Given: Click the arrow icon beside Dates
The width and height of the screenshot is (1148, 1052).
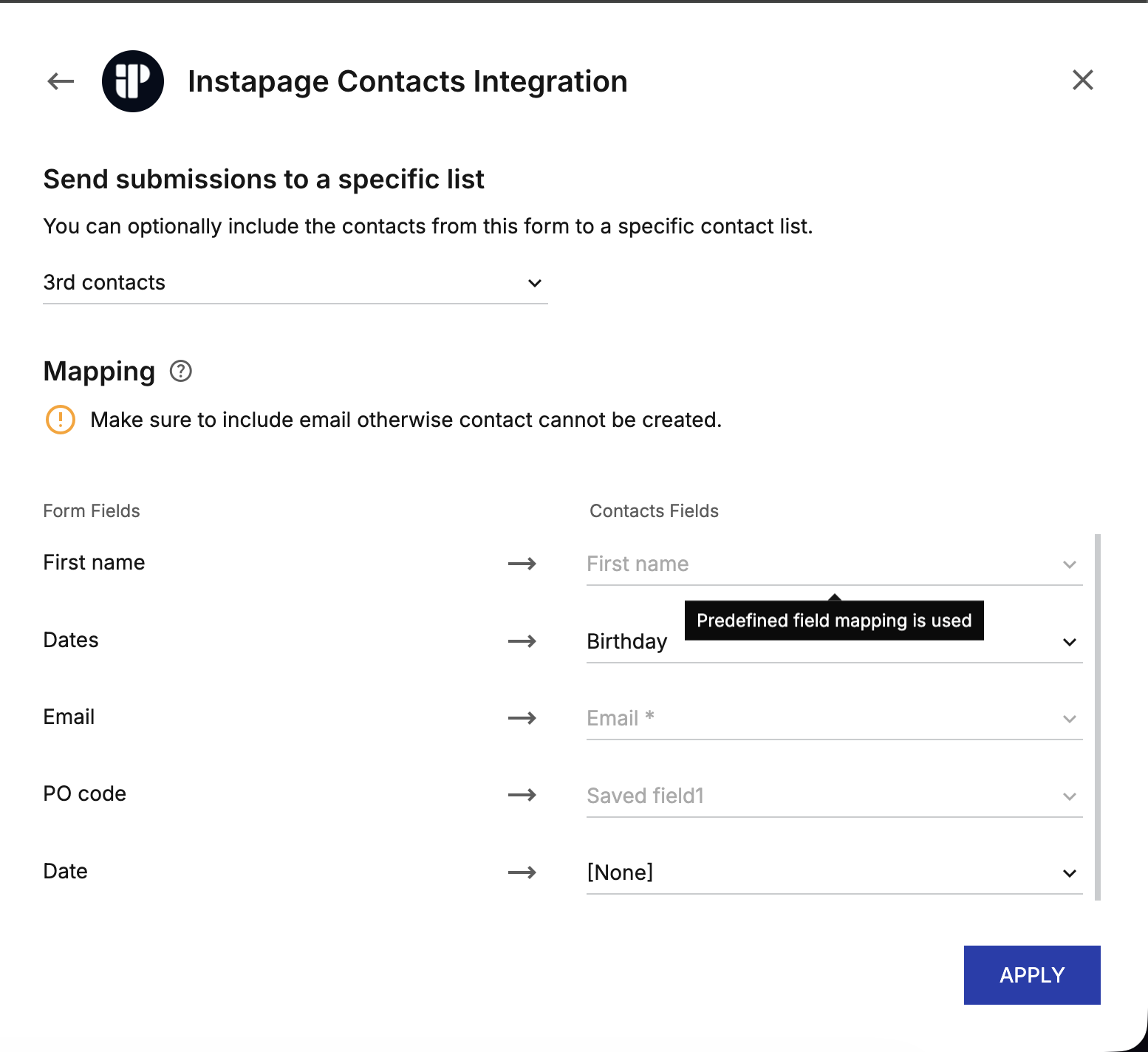Looking at the screenshot, I should tap(522, 641).
